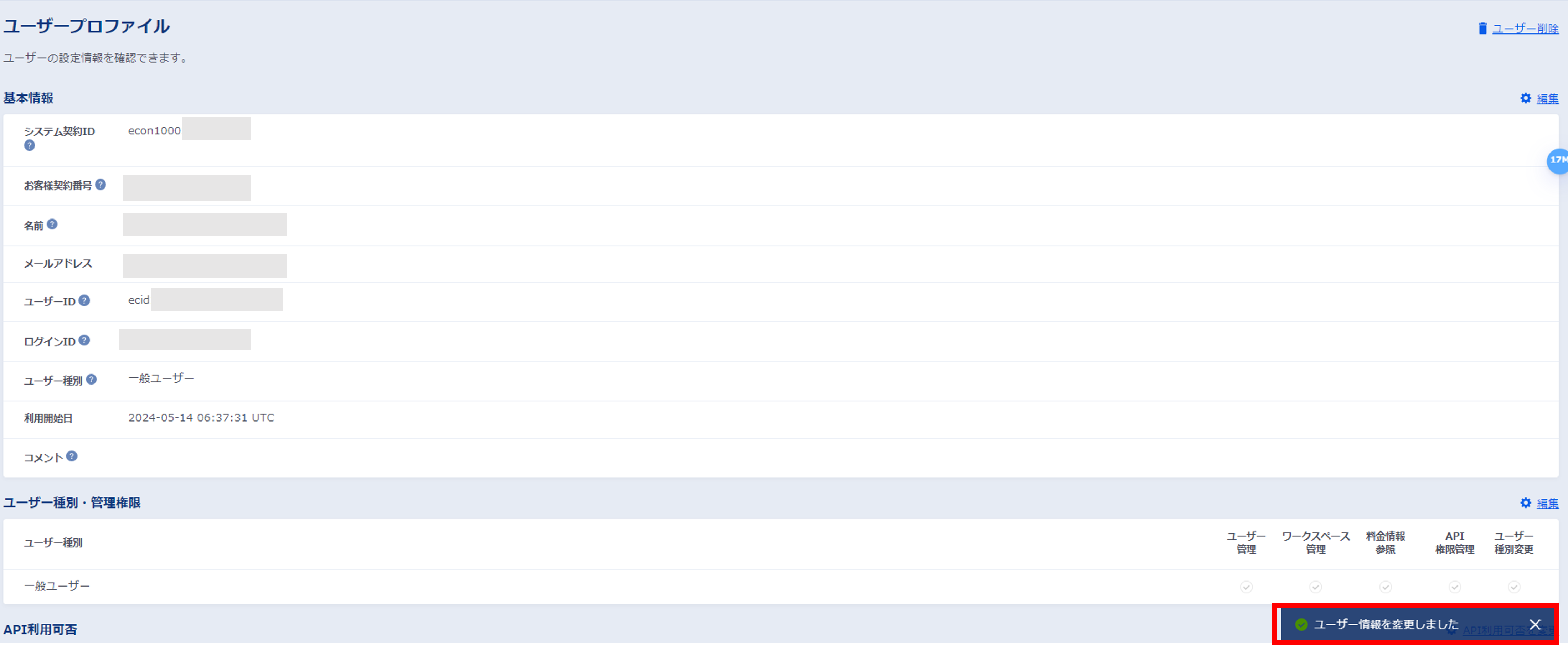Toggle the ワークスペース管理 permission checkmark
The width and height of the screenshot is (1568, 645).
[1315, 587]
